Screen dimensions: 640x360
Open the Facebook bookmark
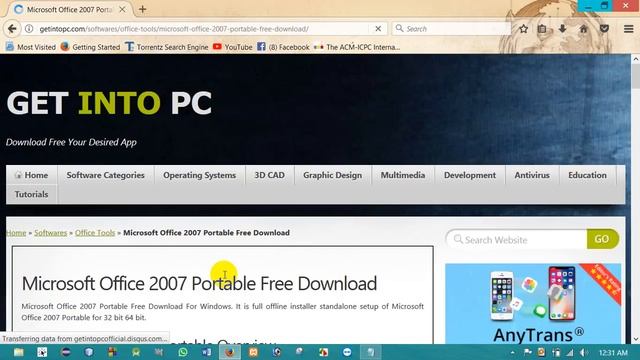tap(283, 47)
